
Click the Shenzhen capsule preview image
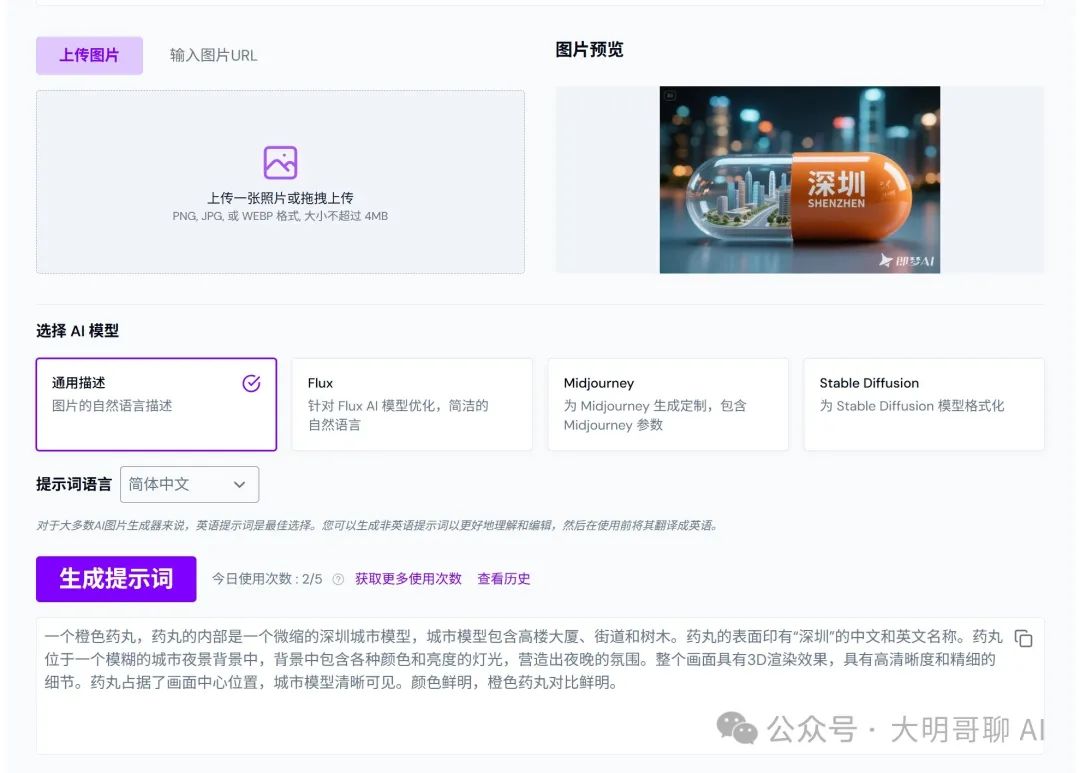coord(800,180)
